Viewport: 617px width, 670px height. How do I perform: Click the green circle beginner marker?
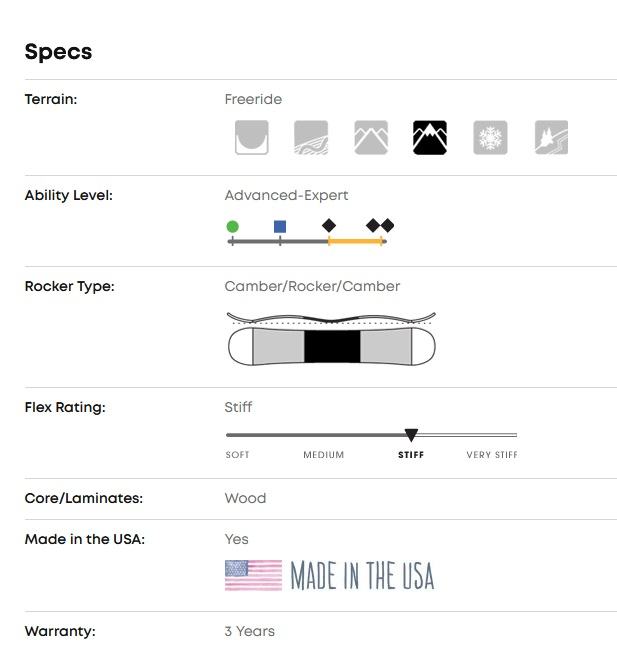pyautogui.click(x=233, y=227)
